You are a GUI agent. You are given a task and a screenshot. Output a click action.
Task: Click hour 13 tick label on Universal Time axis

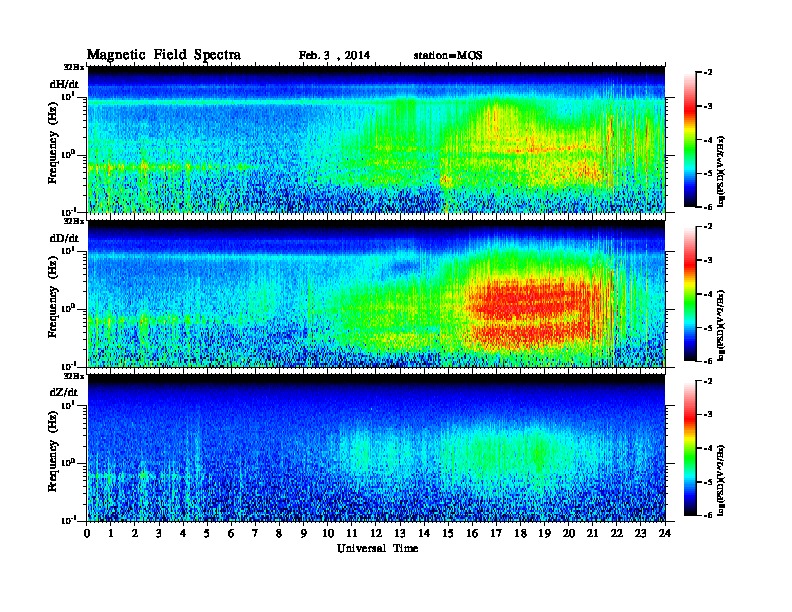point(400,534)
